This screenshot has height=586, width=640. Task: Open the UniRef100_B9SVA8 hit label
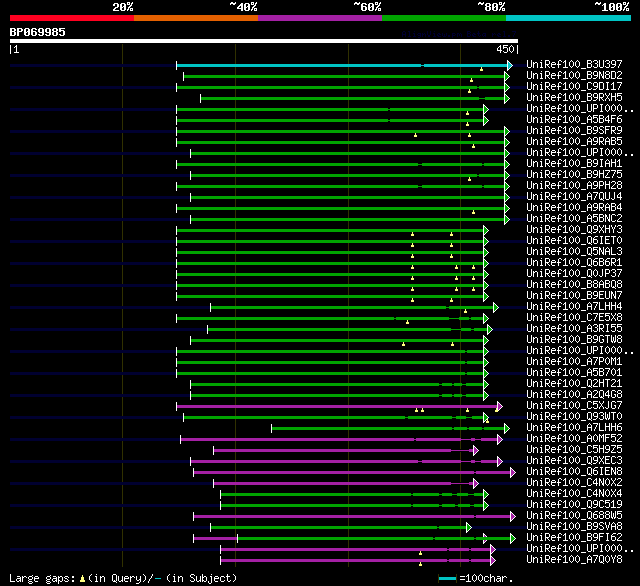pyautogui.click(x=574, y=527)
